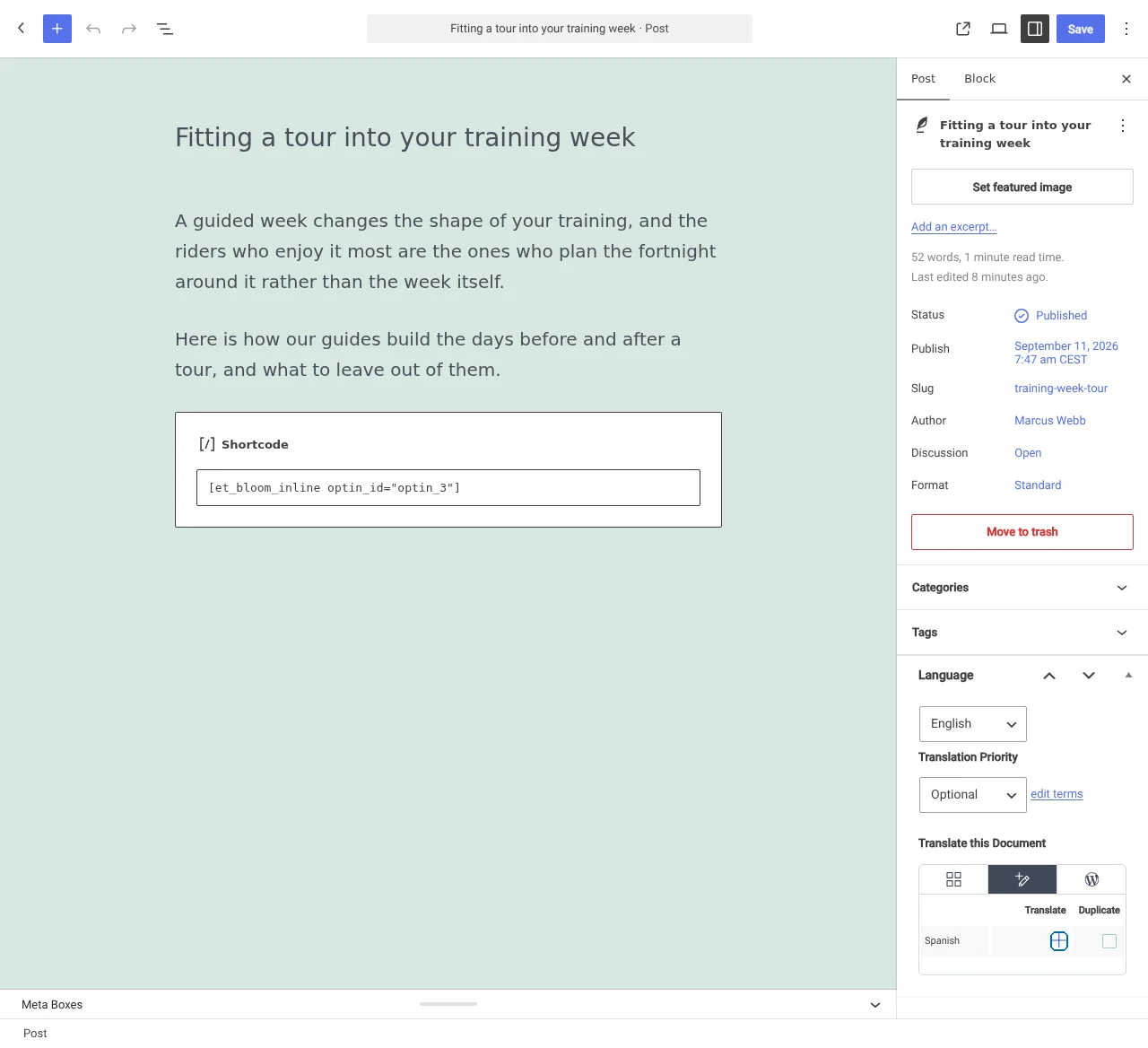Switch to the Block tab
Image resolution: width=1148 pixels, height=1048 pixels.
pos(979,79)
